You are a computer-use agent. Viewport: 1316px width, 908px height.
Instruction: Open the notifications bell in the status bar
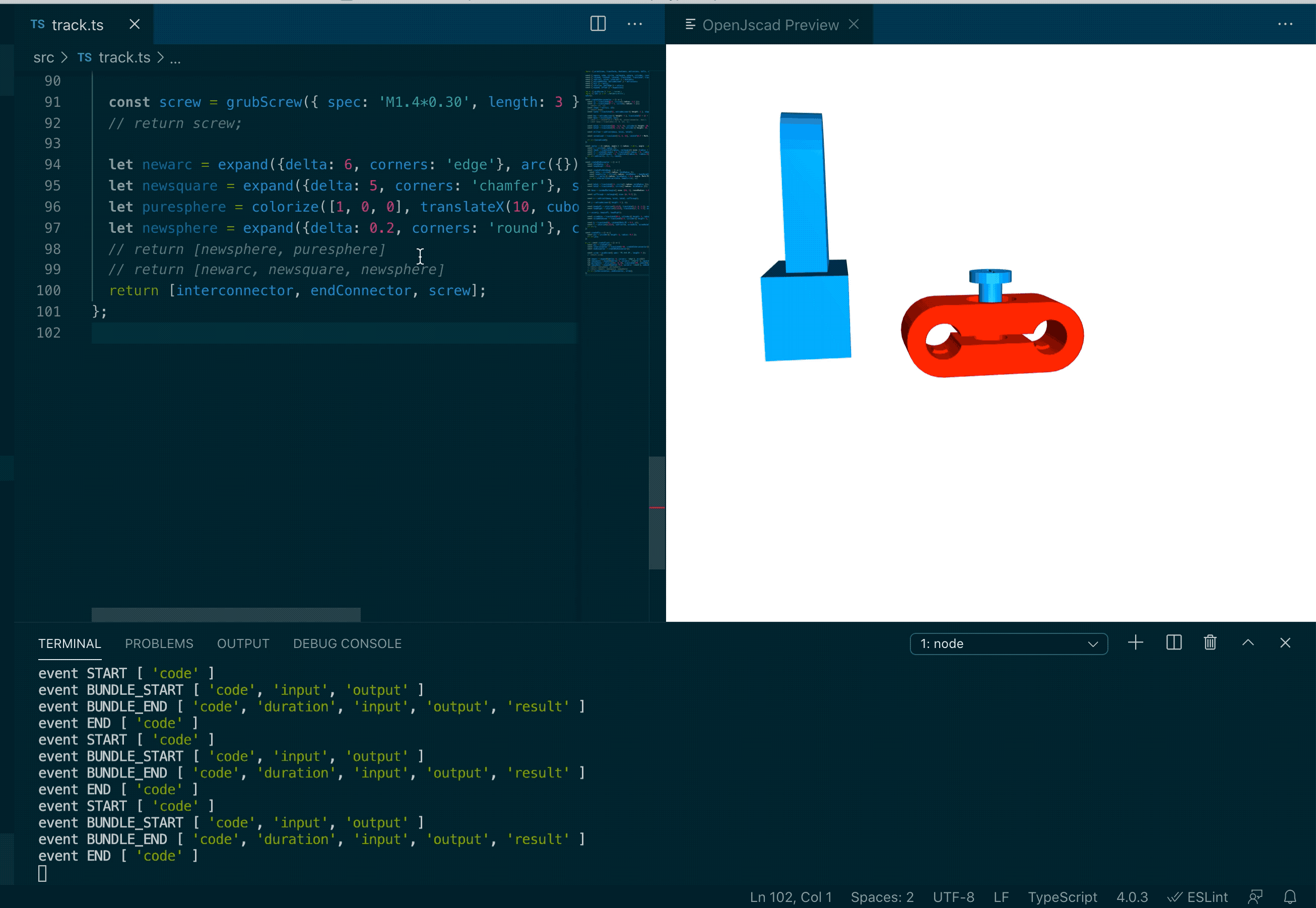[x=1290, y=897]
